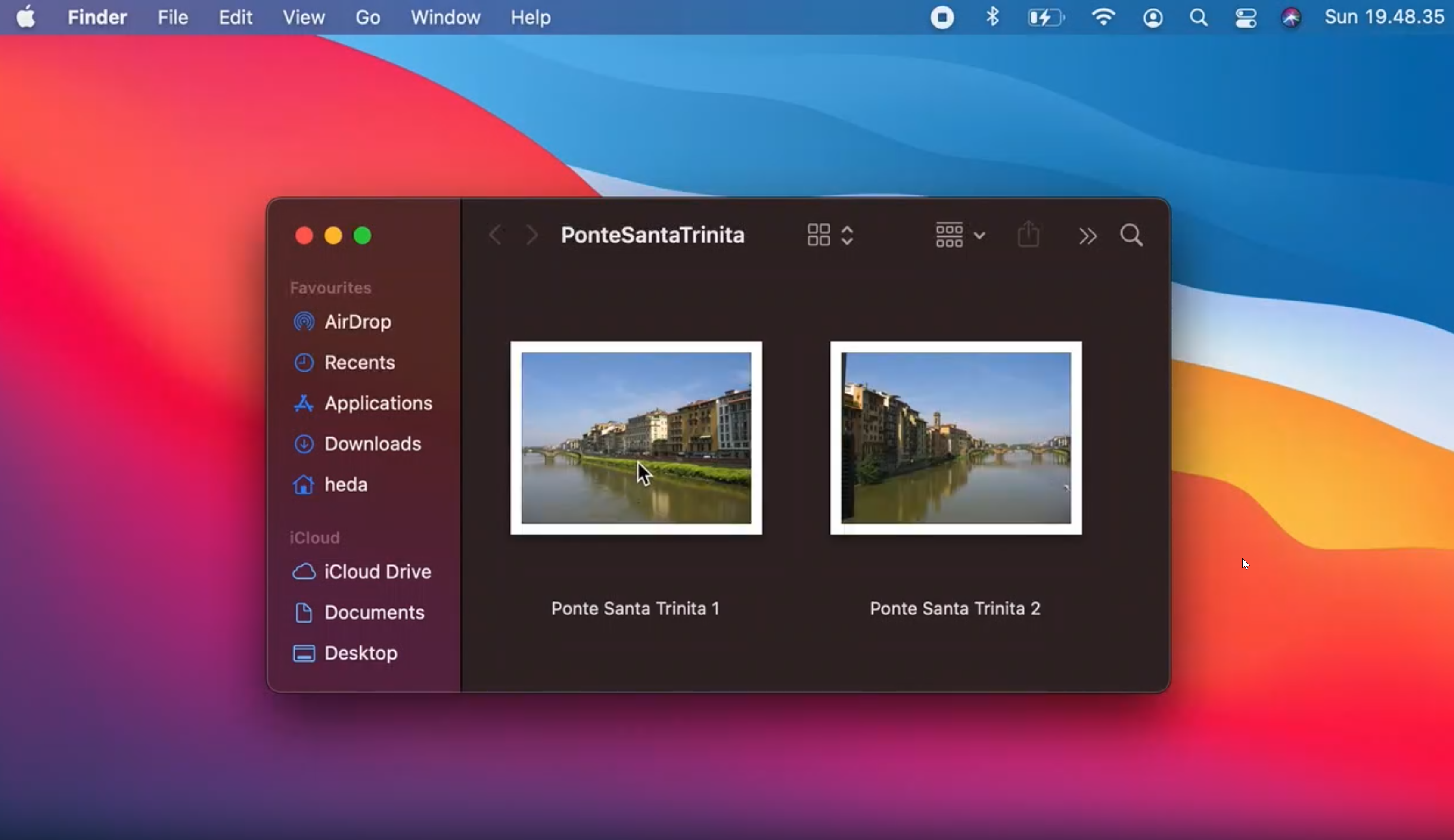
Task: Open the Bluetooth status menu
Action: click(x=992, y=18)
